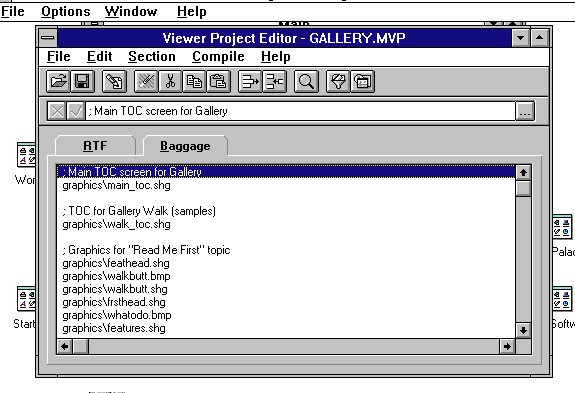Open the Section menu
This screenshot has width=575, height=393.
152,57
